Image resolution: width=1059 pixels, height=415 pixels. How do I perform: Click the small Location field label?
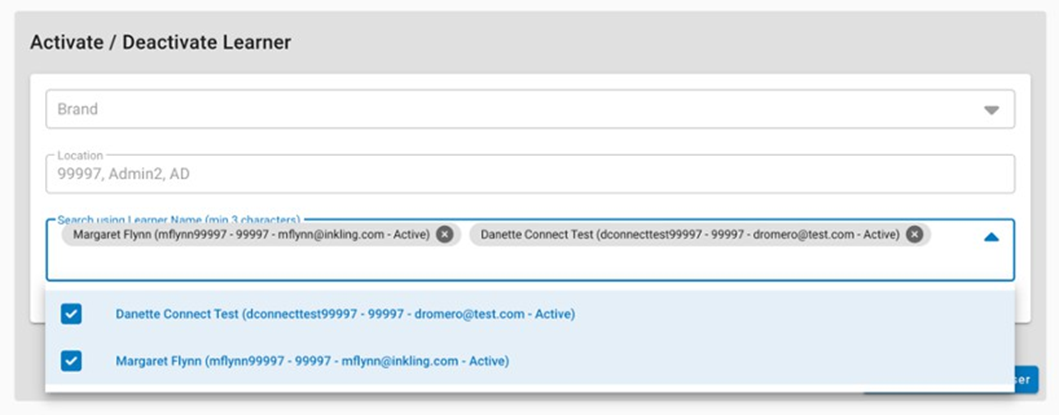[80, 156]
